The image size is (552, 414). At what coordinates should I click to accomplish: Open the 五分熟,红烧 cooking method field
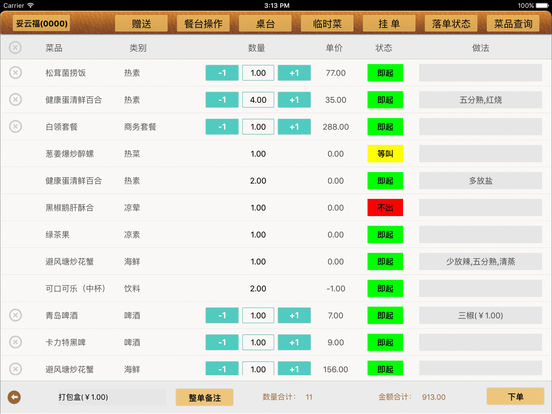481,100
